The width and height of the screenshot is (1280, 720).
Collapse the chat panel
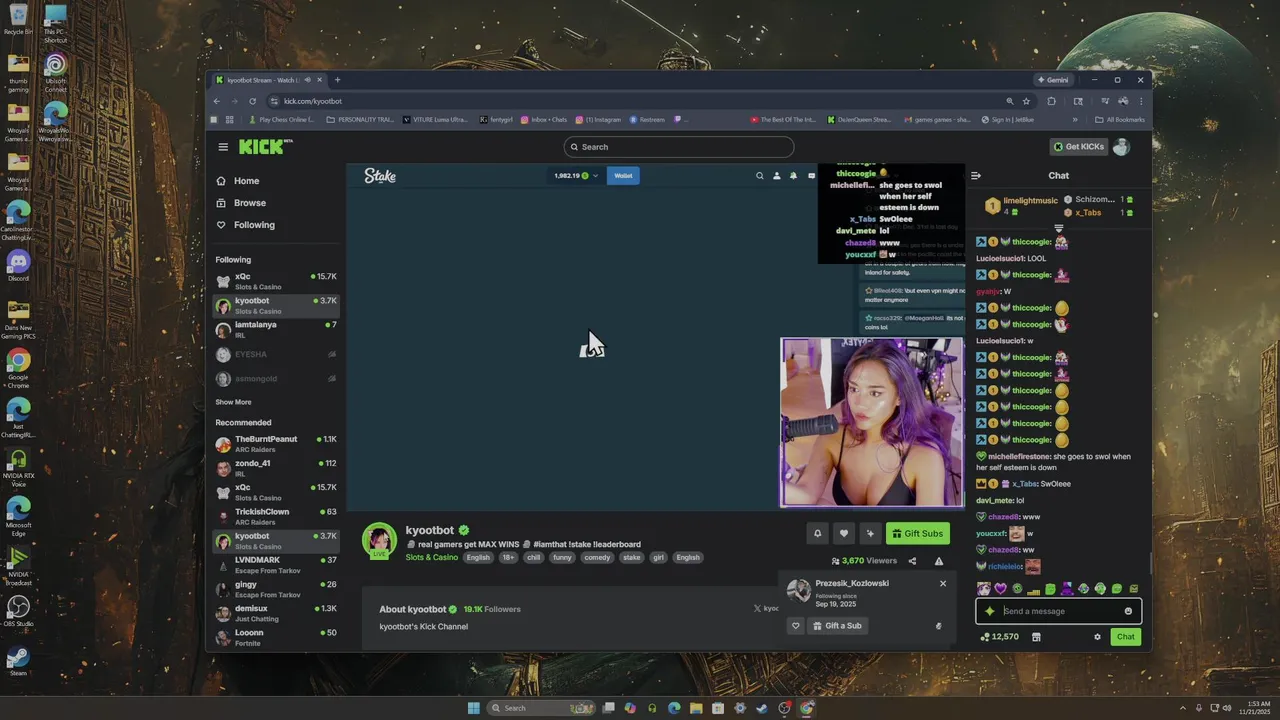point(976,176)
